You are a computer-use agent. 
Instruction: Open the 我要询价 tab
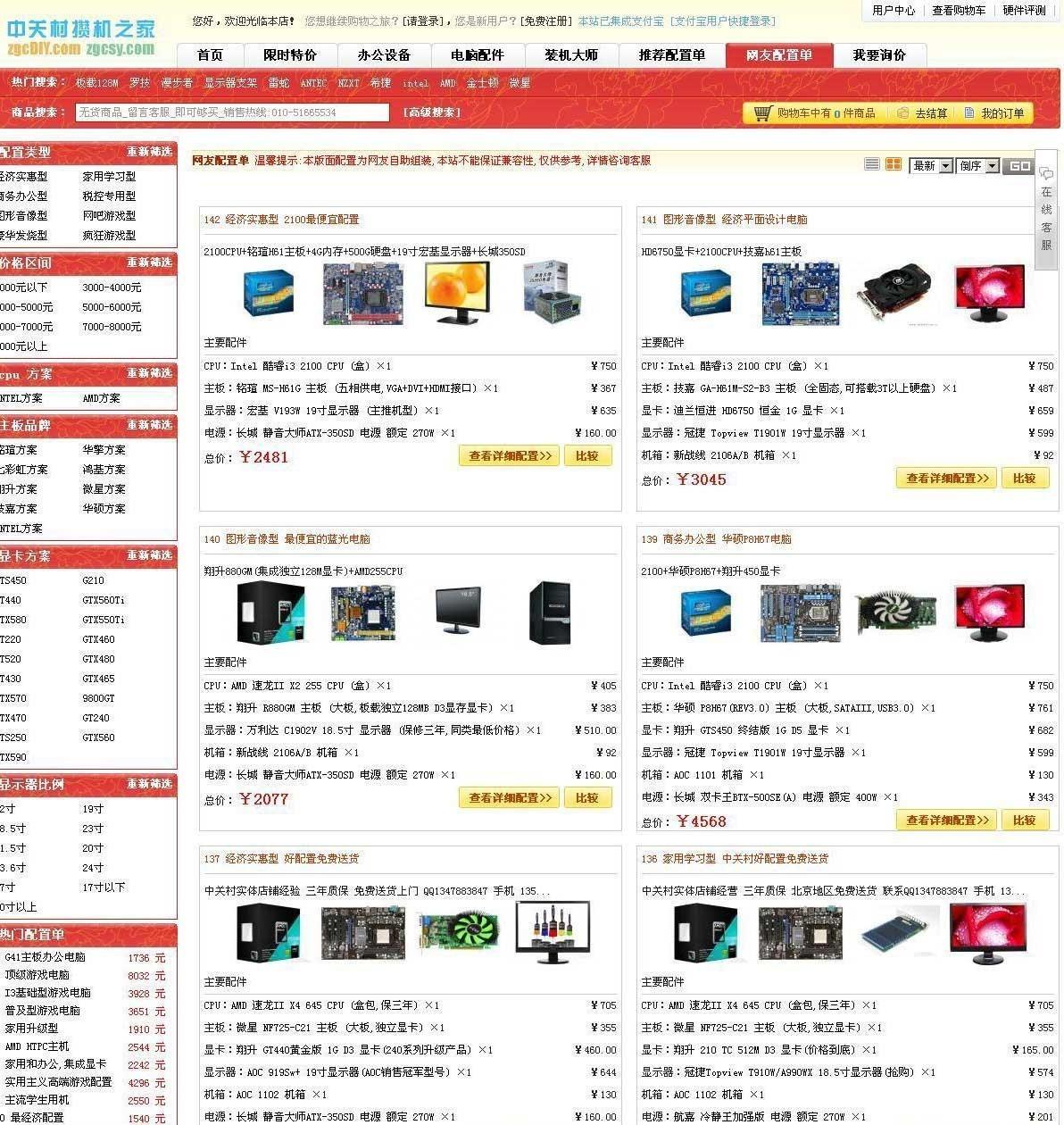coord(879,55)
